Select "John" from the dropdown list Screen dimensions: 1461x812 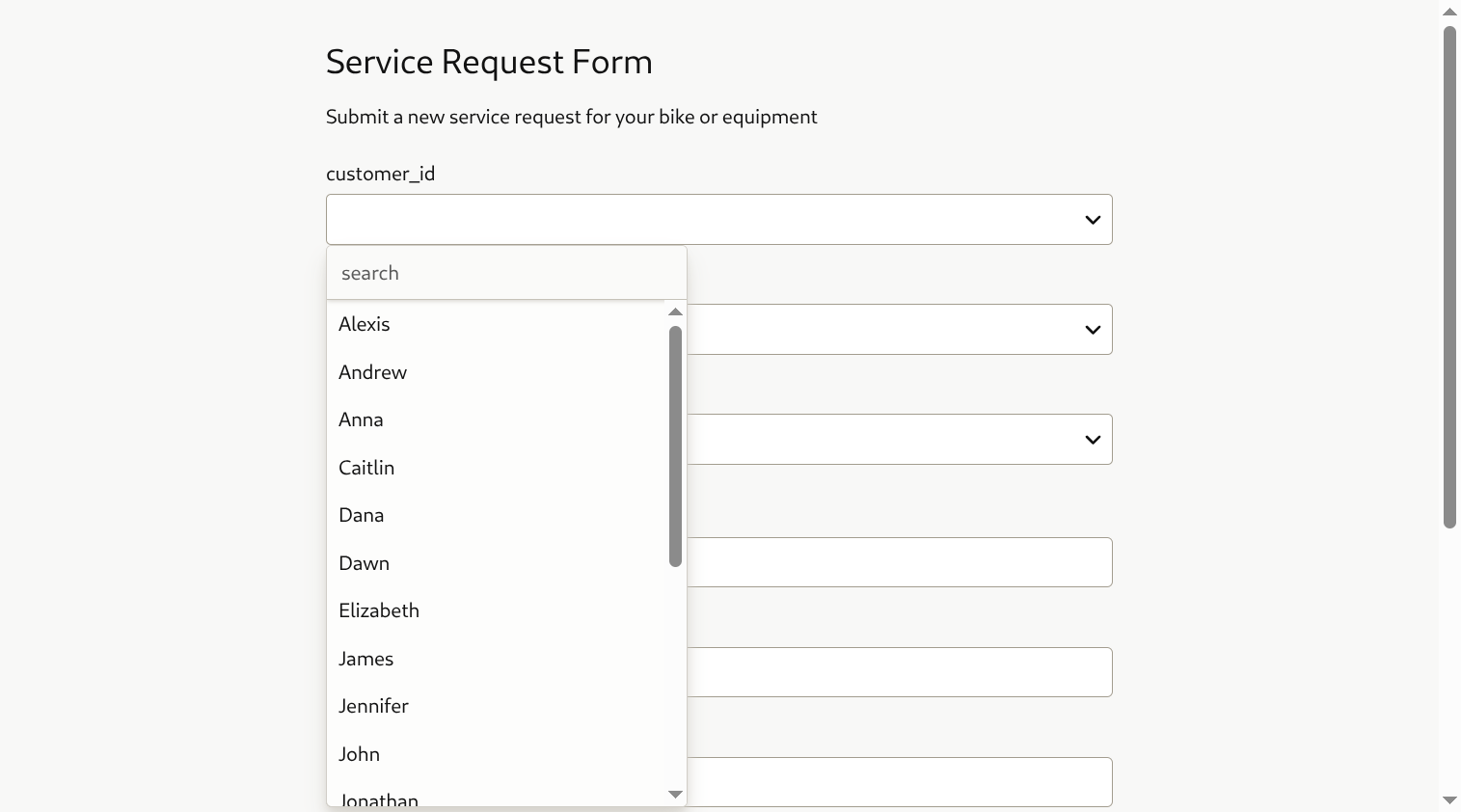coord(359,754)
